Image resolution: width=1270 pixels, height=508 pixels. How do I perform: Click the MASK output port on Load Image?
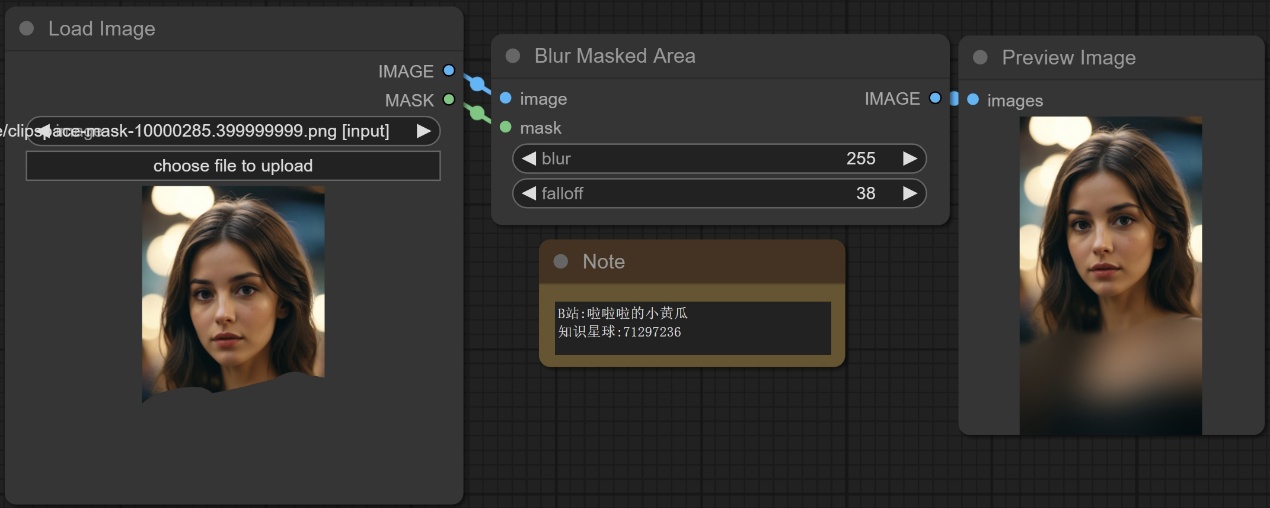[449, 100]
